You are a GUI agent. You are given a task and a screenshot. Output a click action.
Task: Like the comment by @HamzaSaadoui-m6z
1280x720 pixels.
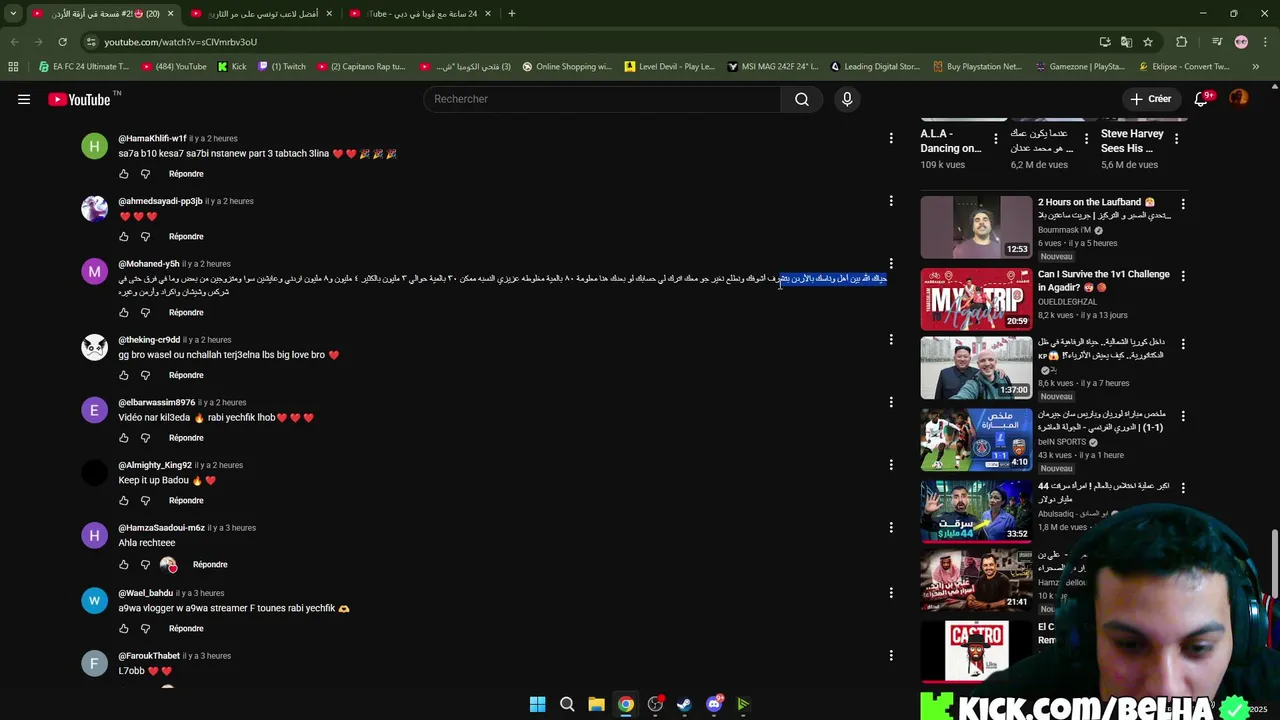(124, 565)
